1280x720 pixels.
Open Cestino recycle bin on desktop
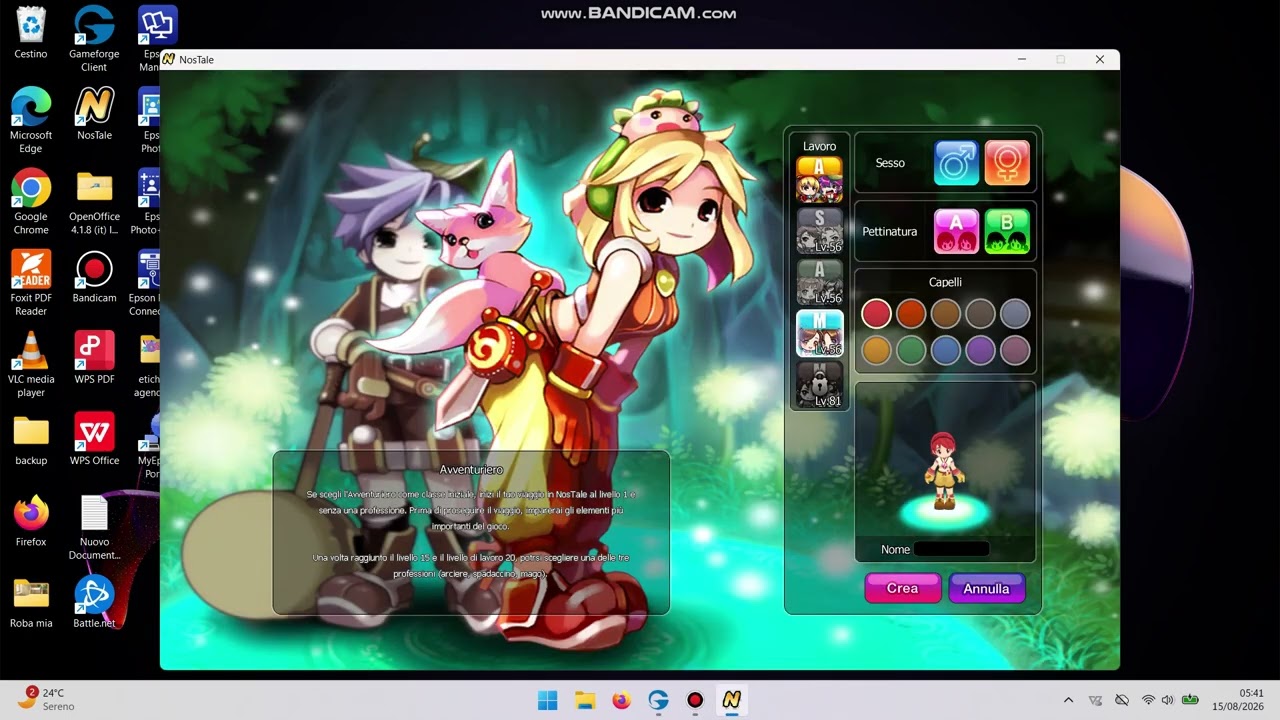click(31, 33)
